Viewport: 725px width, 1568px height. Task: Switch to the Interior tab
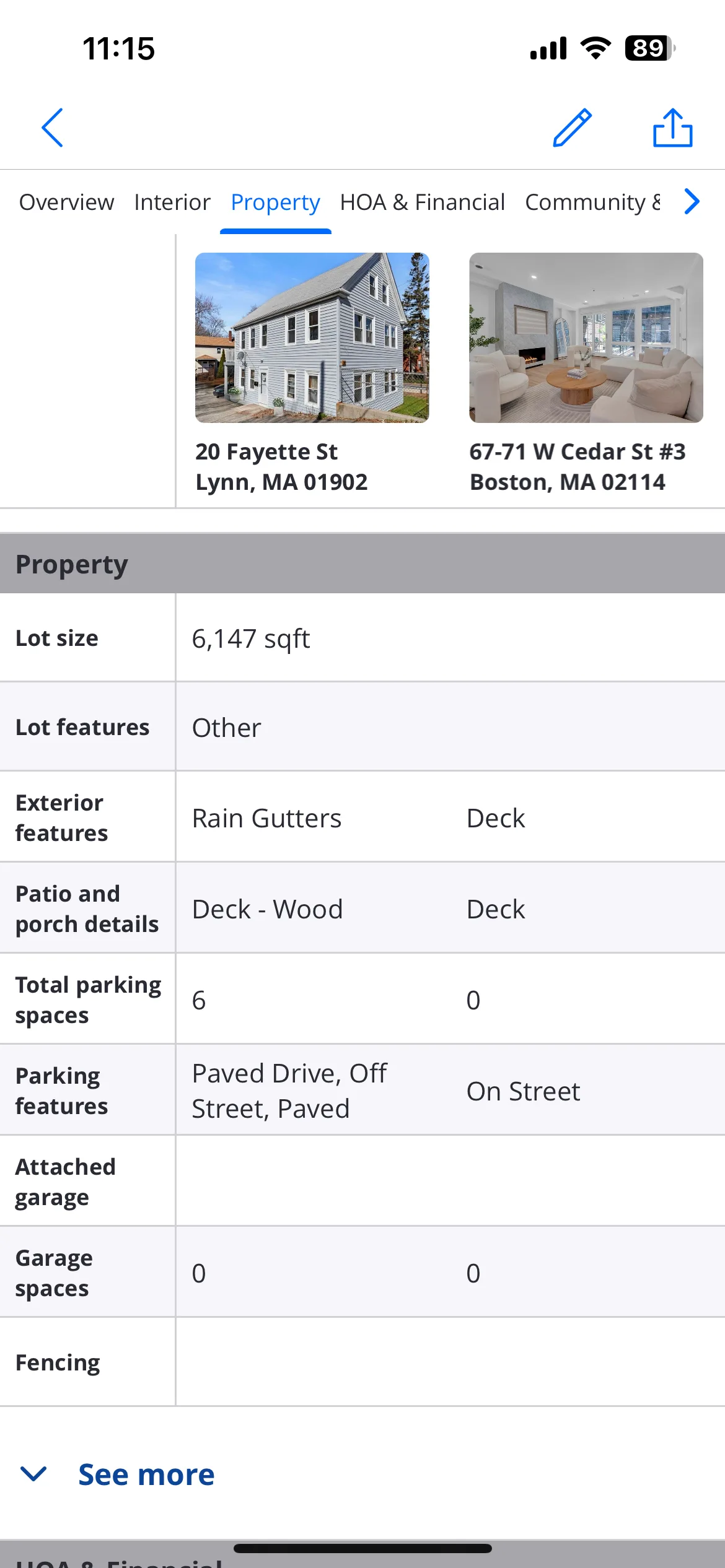coord(172,203)
